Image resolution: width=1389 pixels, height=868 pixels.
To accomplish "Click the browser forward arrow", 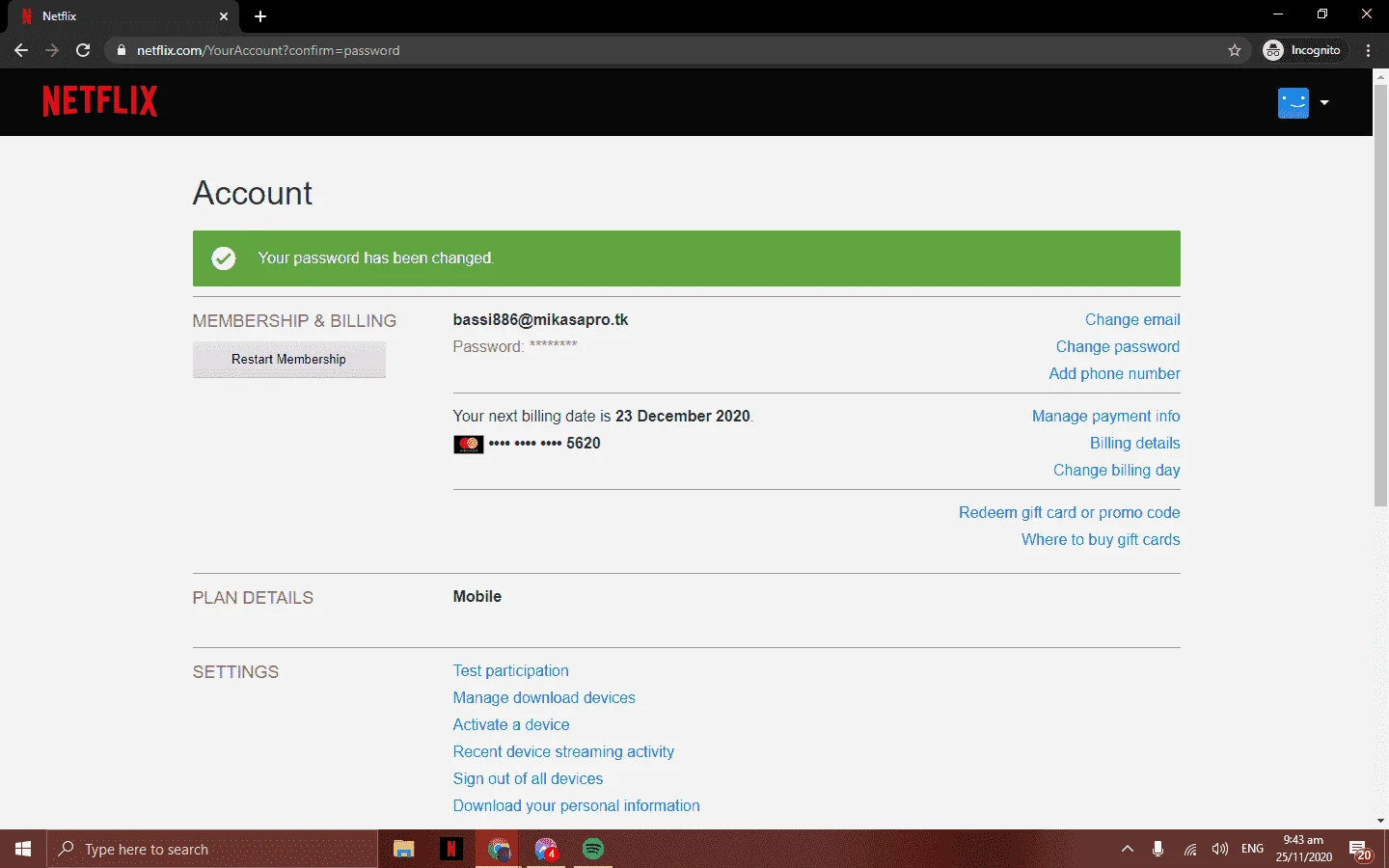I will pos(52,50).
